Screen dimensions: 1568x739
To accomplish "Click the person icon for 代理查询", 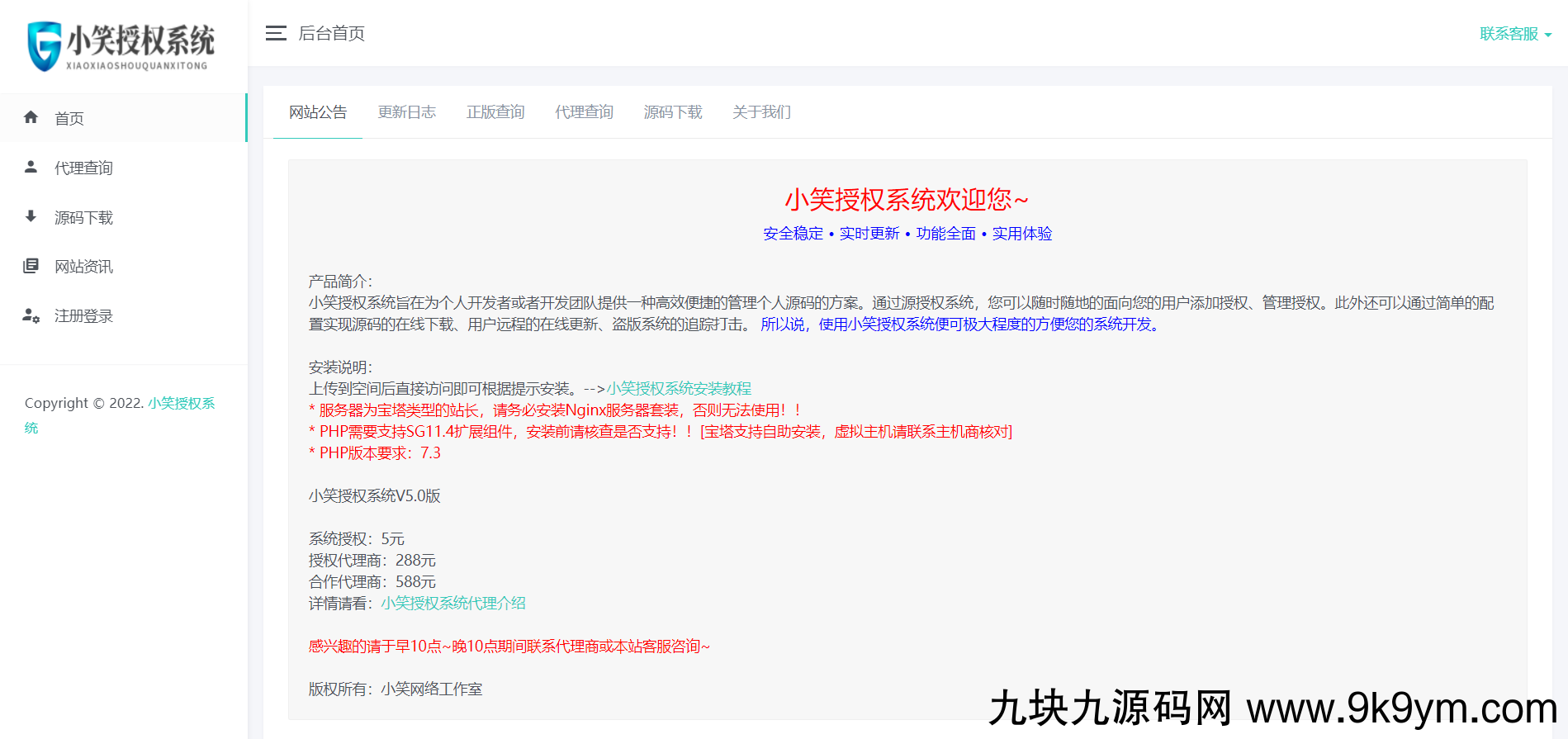I will (x=31, y=167).
